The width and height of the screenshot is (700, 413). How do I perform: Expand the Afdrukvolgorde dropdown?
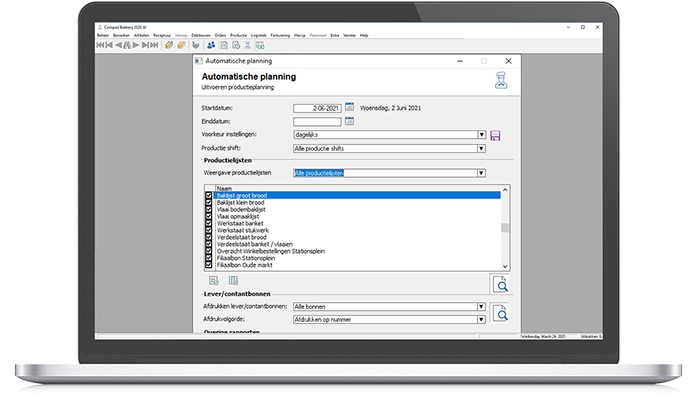click(481, 321)
